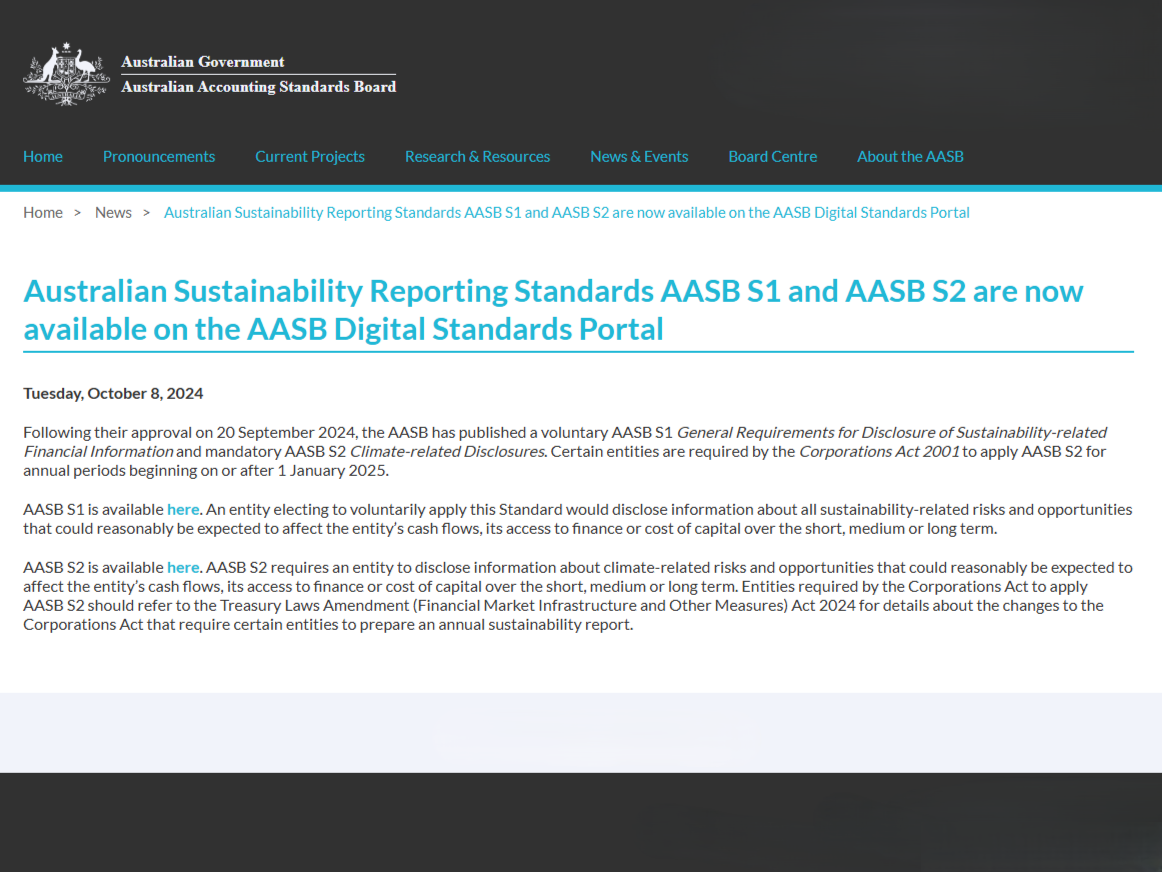Open the Pronouncements menu
This screenshot has height=872, width=1162.
[x=159, y=156]
